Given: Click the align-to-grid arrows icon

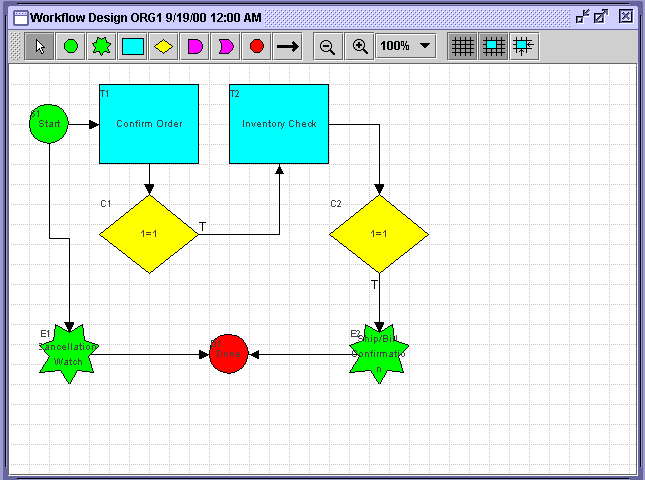Looking at the screenshot, I should [524, 46].
